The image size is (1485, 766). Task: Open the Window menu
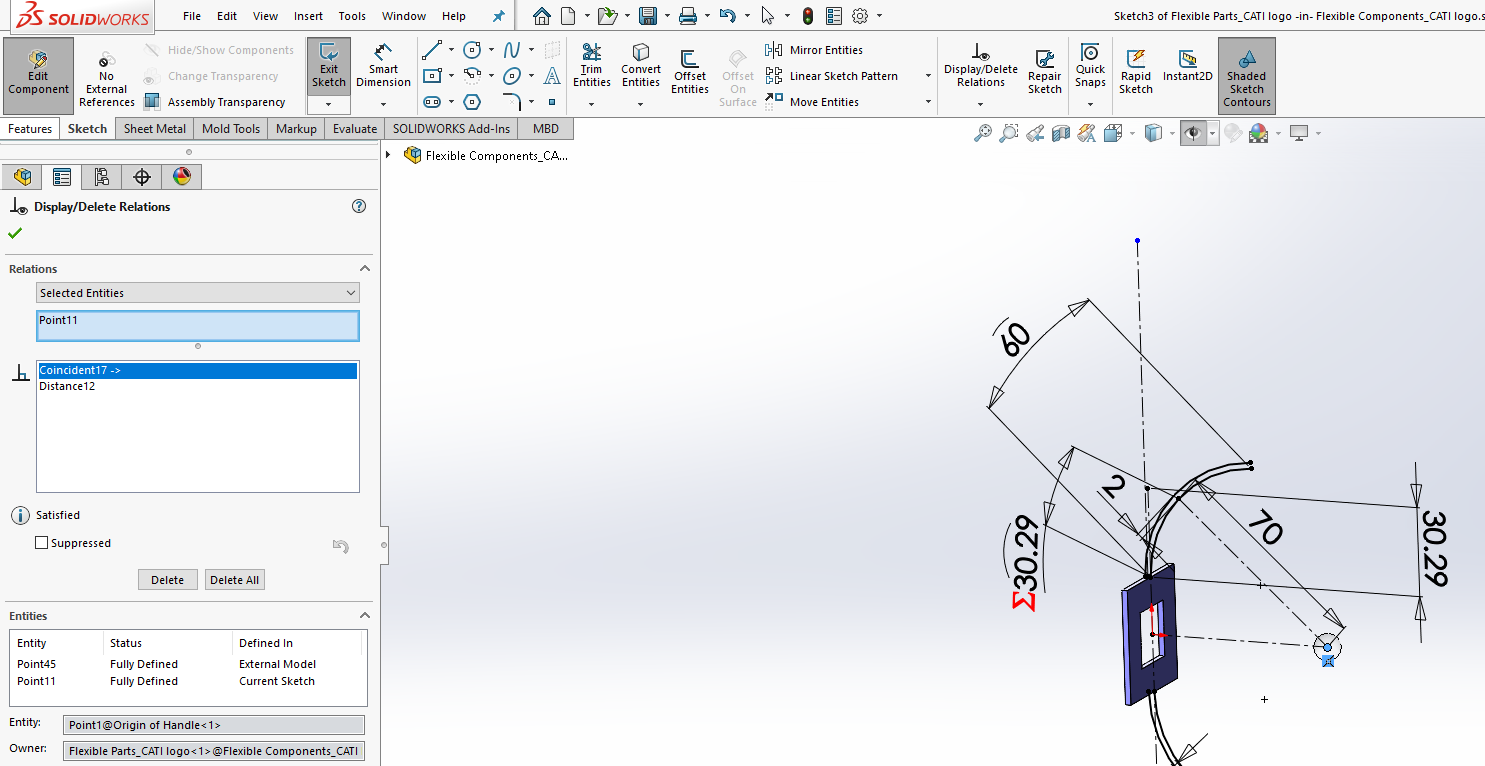[404, 16]
